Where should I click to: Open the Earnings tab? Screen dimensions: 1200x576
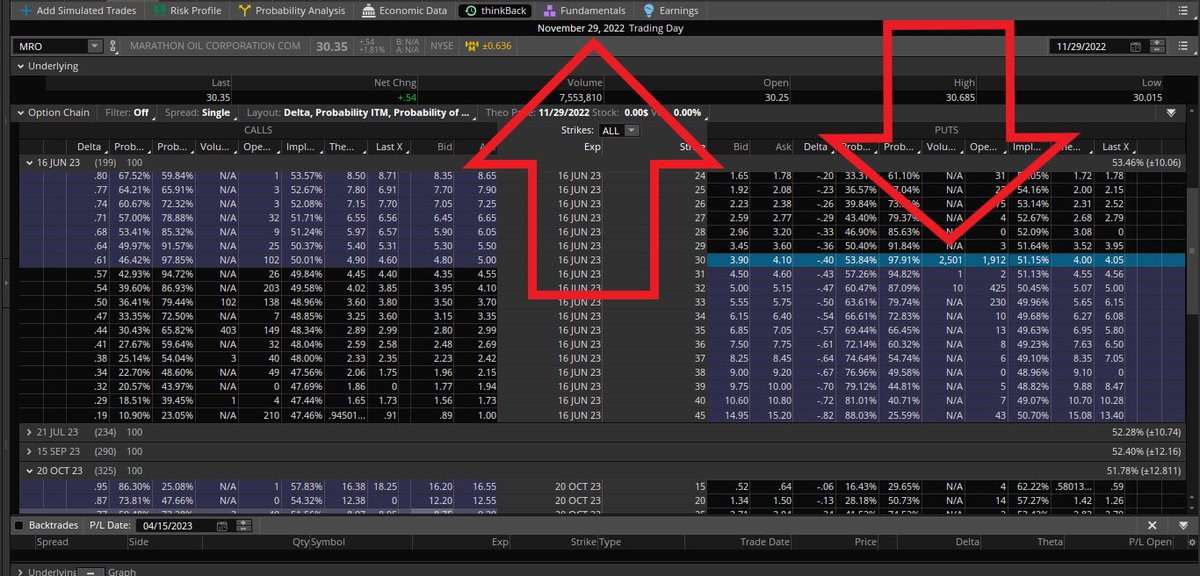[671, 11]
